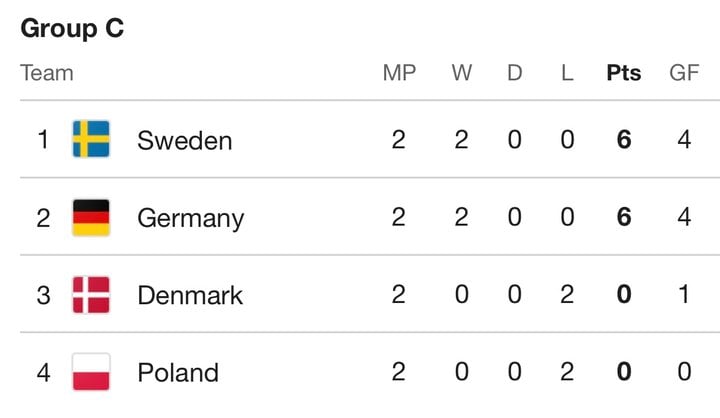Click Poland's rank number 4
Screen dimensions: 720x418
[x=43, y=372]
